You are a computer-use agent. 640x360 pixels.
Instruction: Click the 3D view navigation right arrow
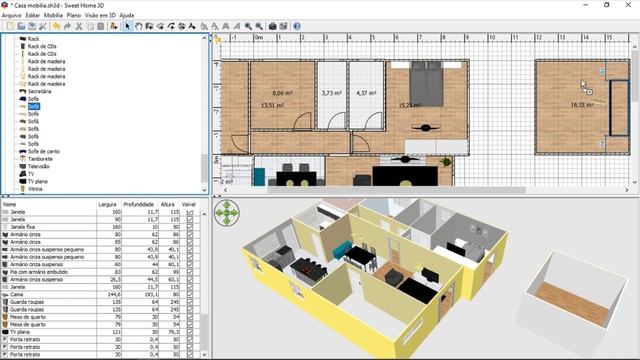234,212
